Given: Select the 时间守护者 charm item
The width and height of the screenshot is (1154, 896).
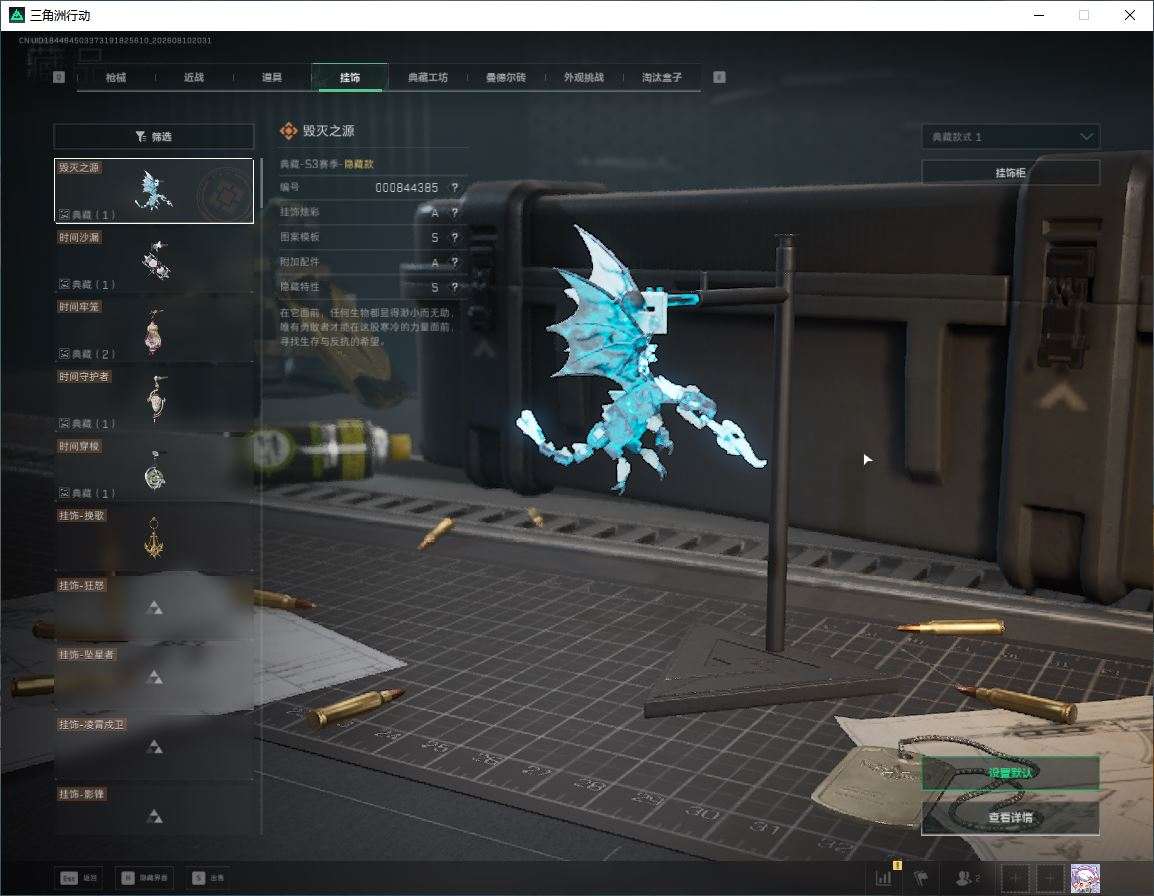Looking at the screenshot, I should click(154, 400).
